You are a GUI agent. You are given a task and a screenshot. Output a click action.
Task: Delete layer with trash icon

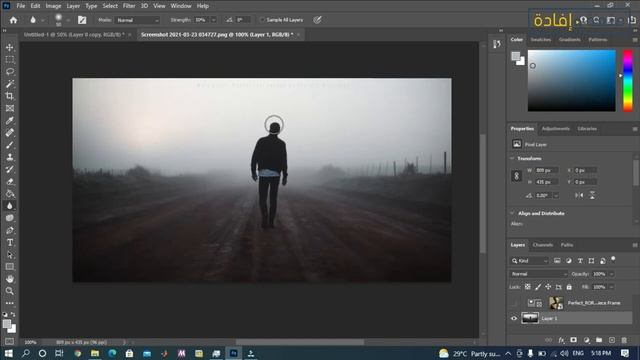[x=624, y=340]
